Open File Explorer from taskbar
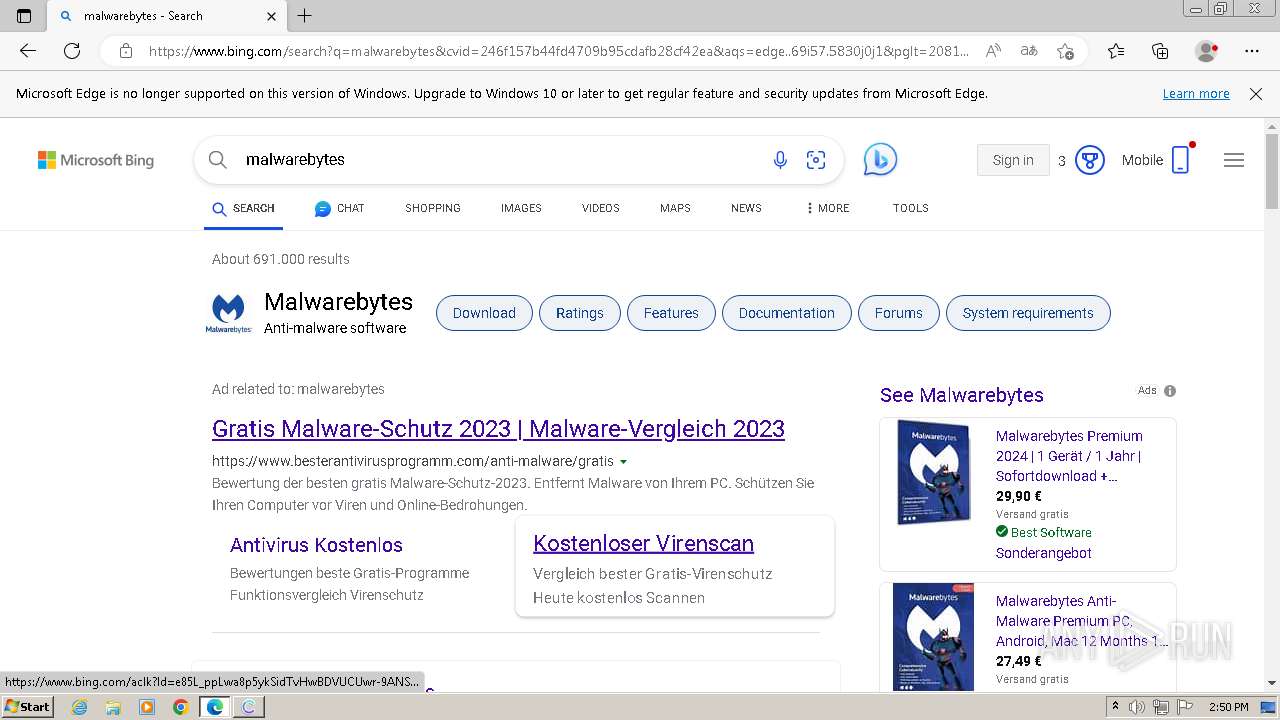This screenshot has width=1280, height=720. [113, 707]
